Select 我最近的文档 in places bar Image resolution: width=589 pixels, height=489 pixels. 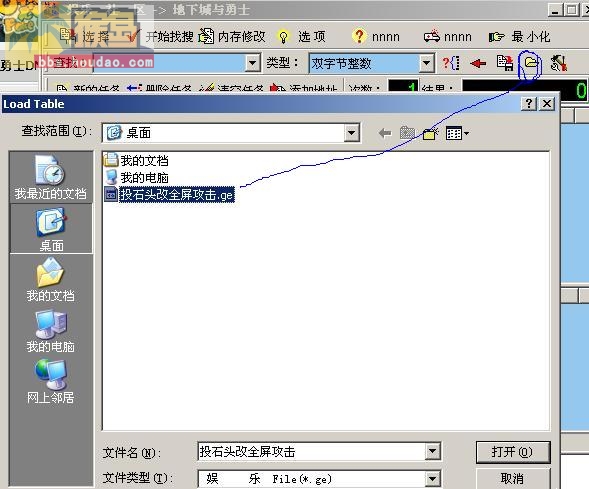[x=50, y=177]
